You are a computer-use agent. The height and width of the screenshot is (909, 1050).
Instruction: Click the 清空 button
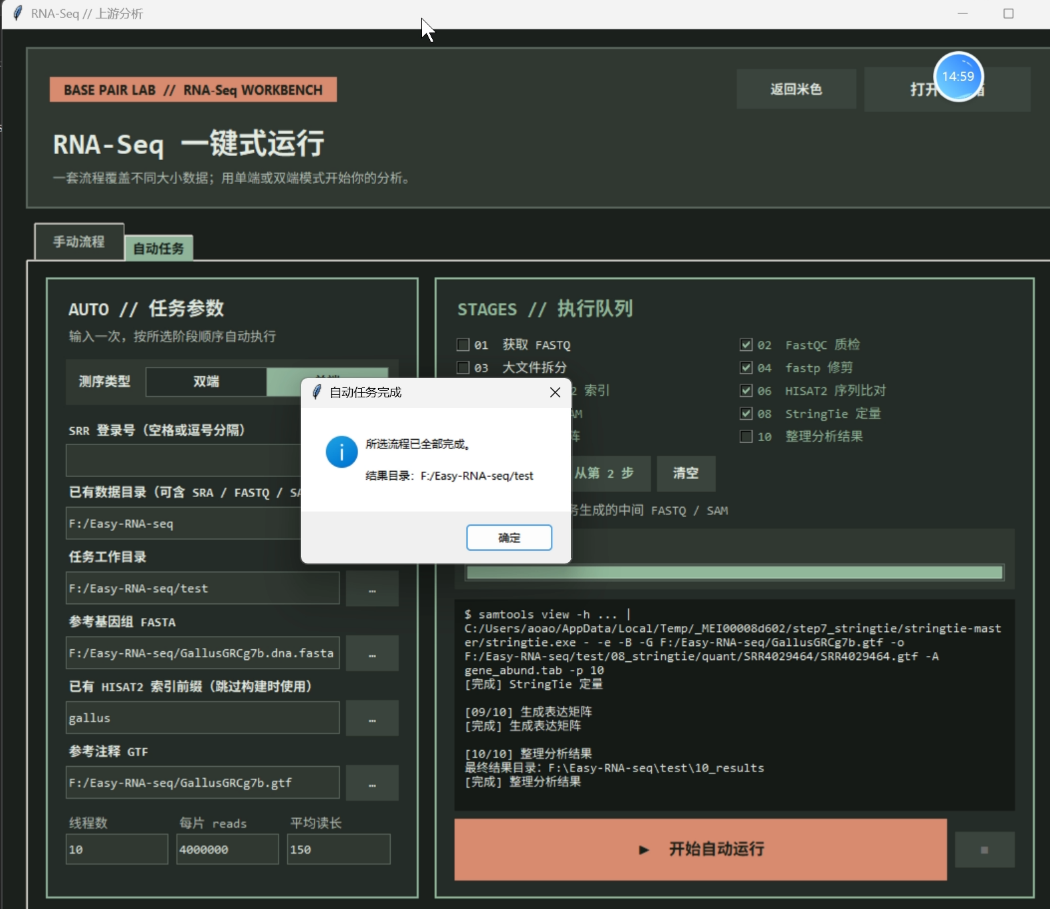pos(686,473)
